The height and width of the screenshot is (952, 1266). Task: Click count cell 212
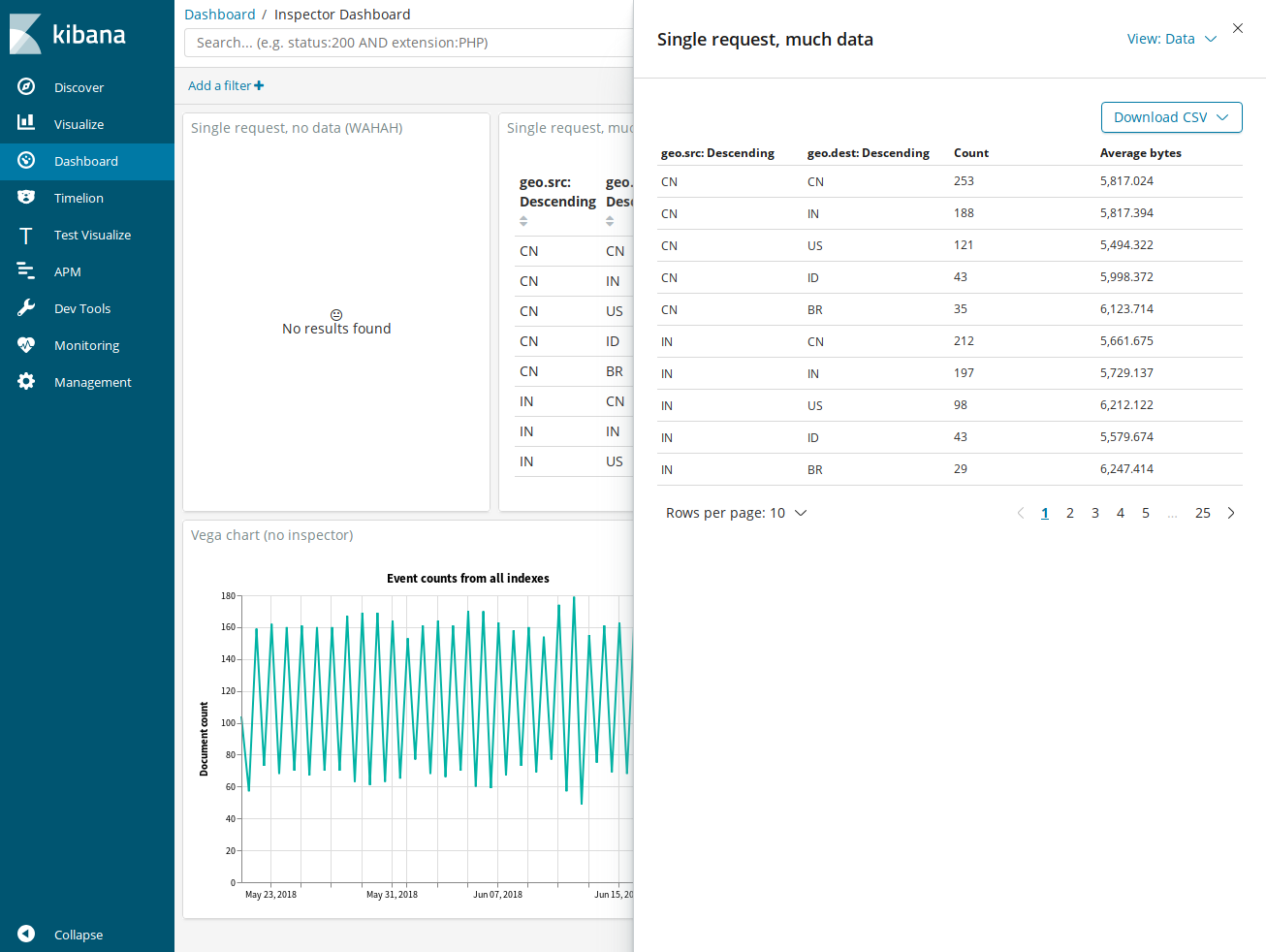pyautogui.click(x=964, y=341)
